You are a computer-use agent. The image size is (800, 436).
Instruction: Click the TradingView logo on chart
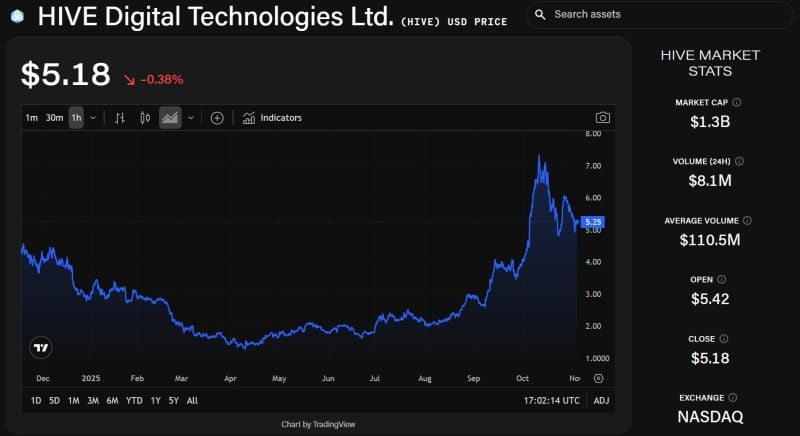[x=41, y=348]
